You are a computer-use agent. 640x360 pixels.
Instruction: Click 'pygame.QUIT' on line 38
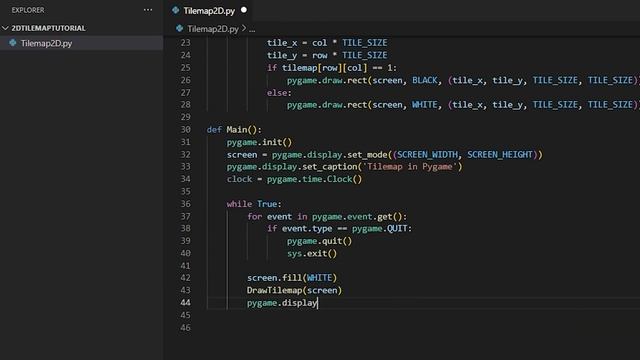380,229
